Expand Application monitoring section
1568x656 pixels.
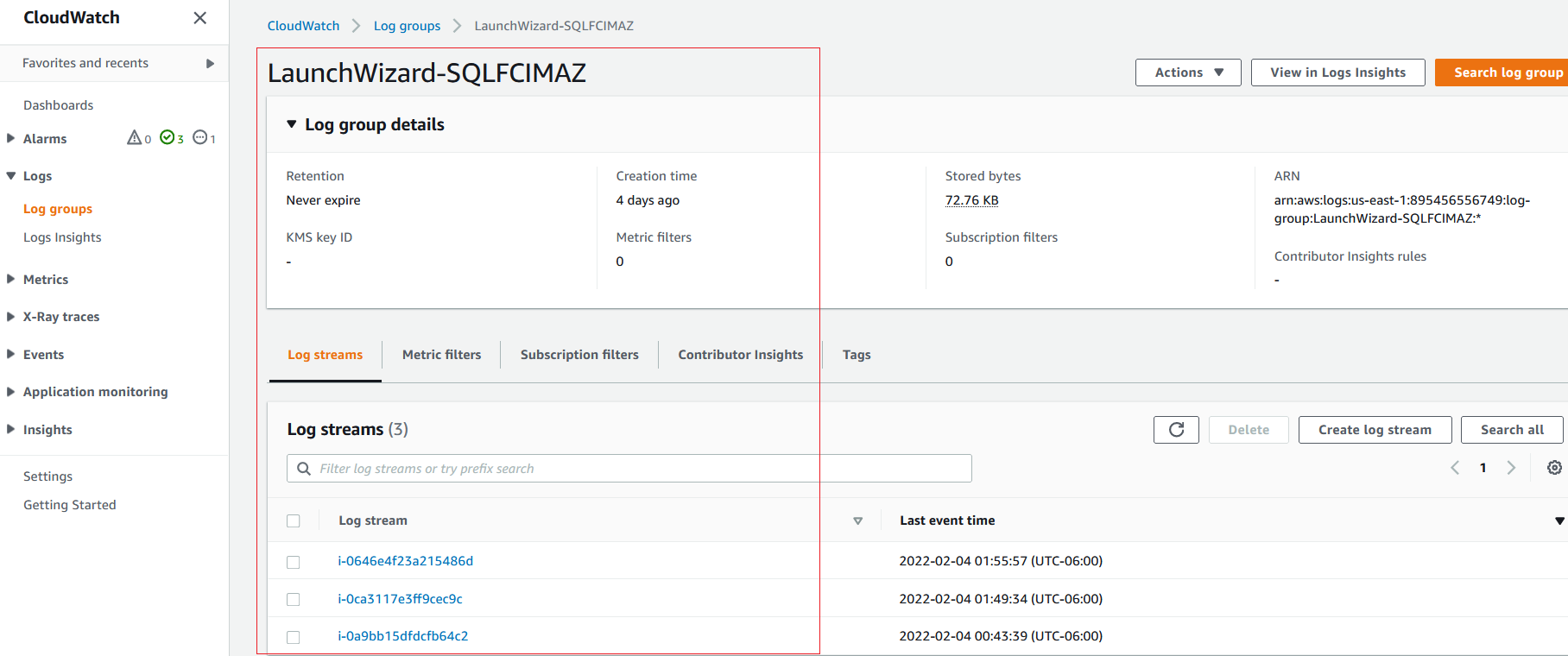coord(10,392)
